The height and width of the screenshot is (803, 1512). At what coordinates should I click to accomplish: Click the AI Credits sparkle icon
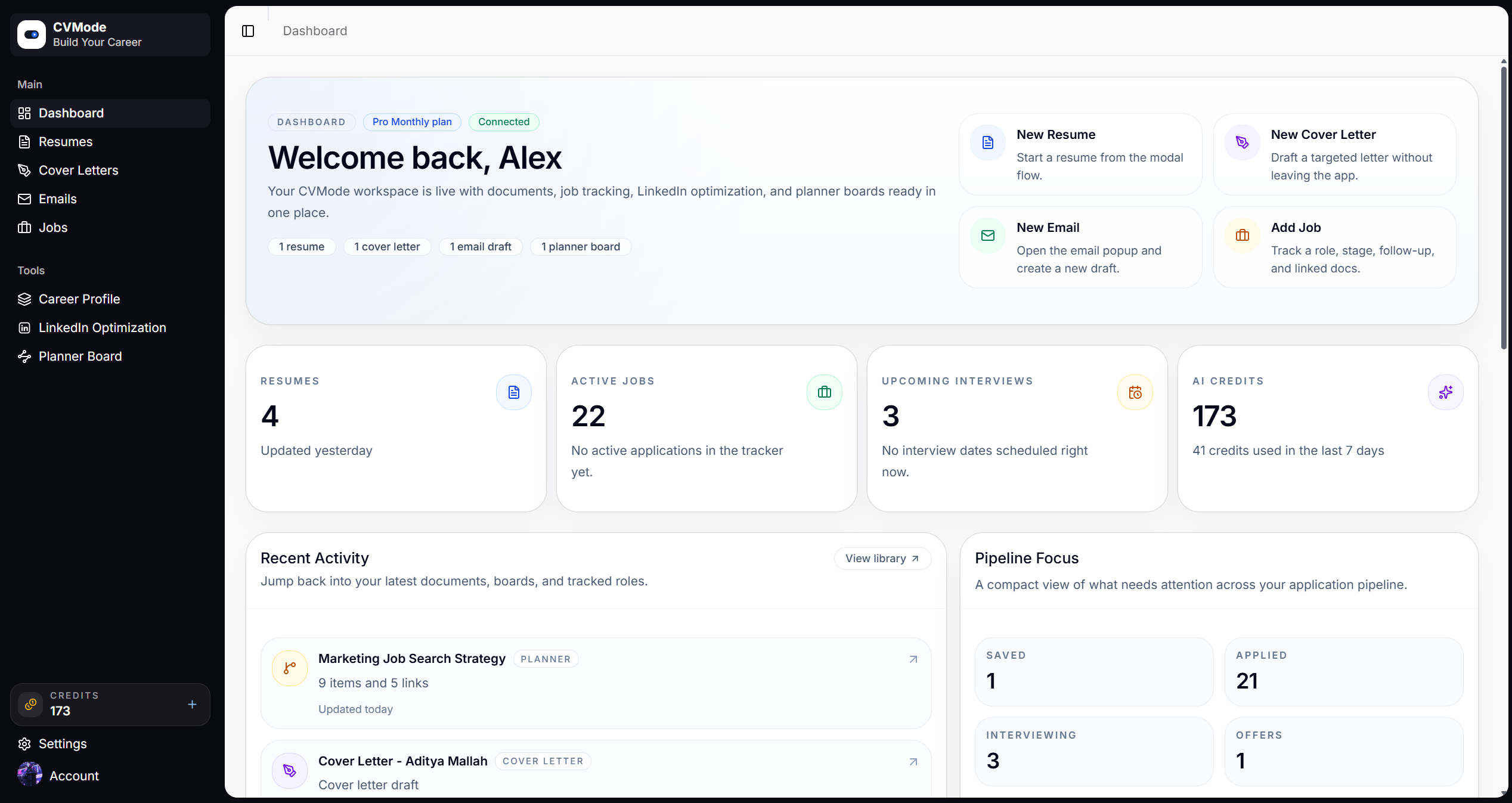point(1445,392)
